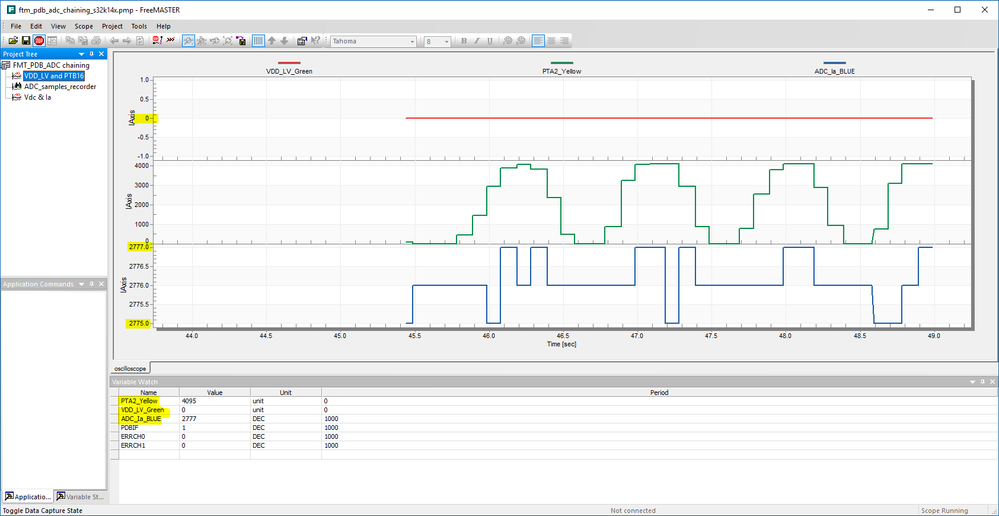This screenshot has height=516, width=999.
Task: Pin the Application Commands panel
Action: pyautogui.click(x=92, y=284)
